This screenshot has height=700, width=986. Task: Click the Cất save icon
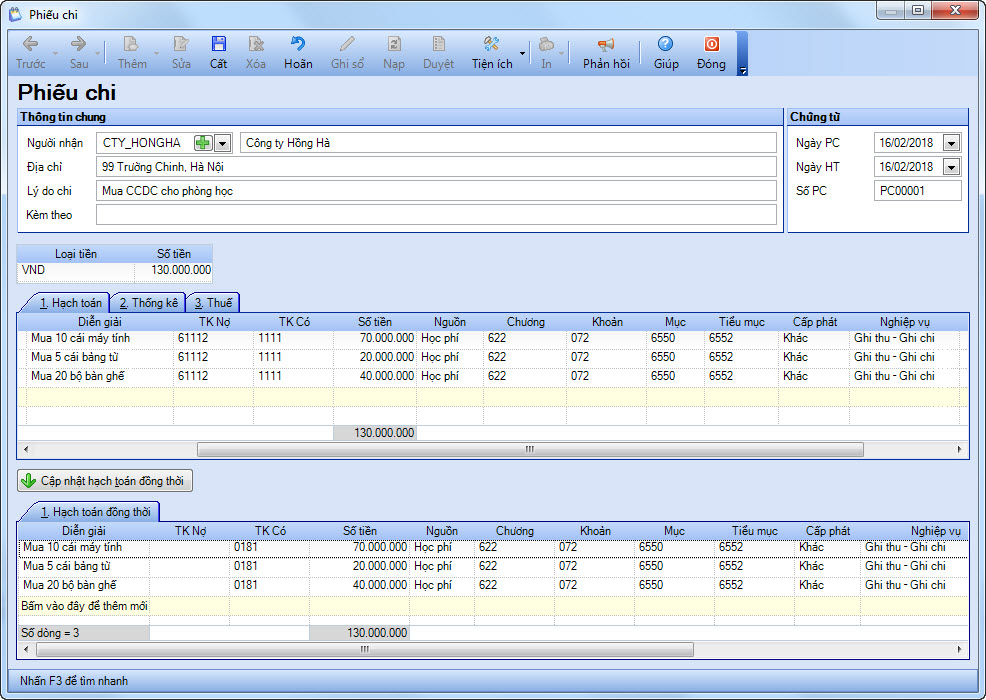[218, 44]
